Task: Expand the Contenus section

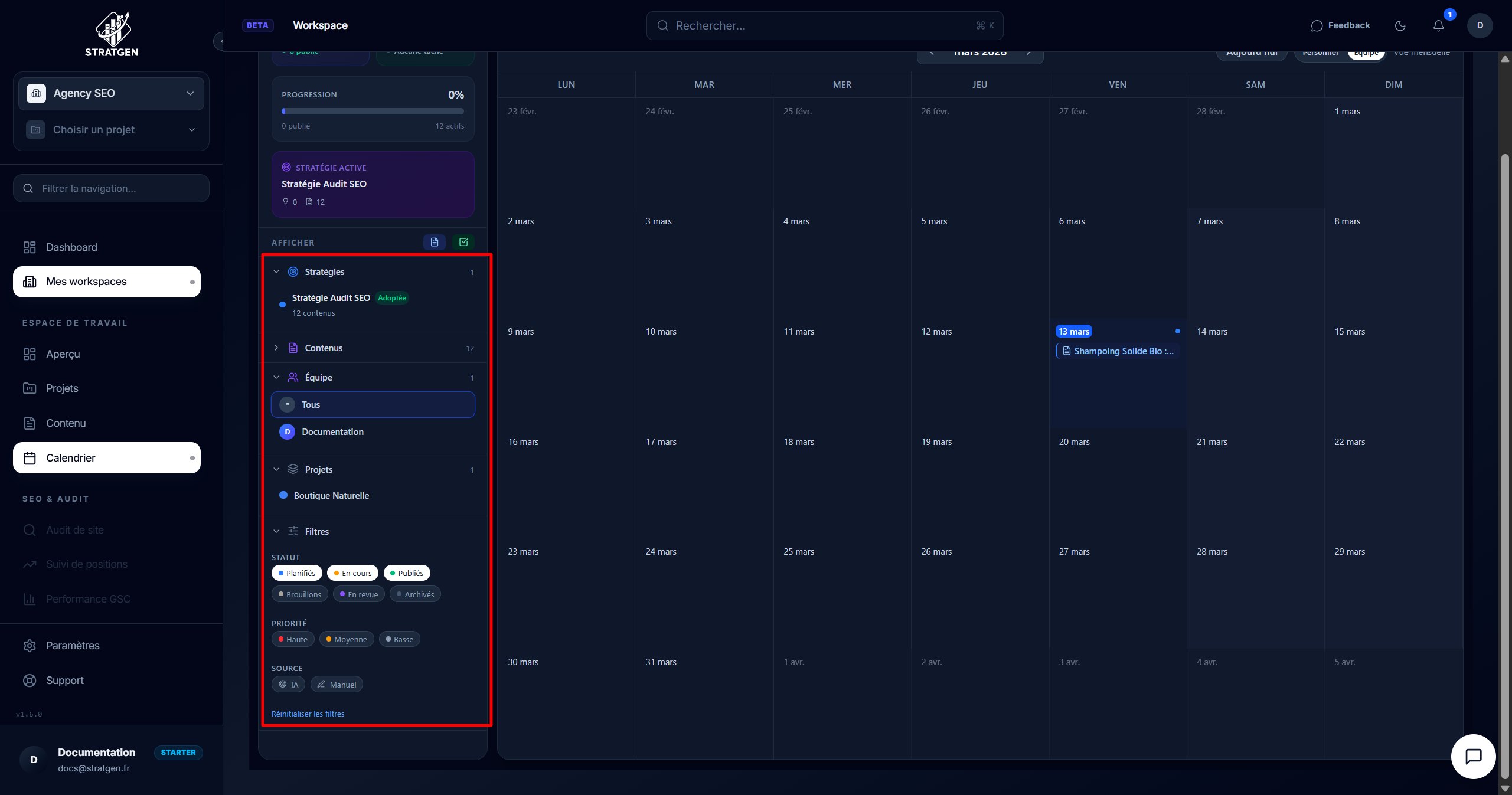Action: click(x=323, y=348)
